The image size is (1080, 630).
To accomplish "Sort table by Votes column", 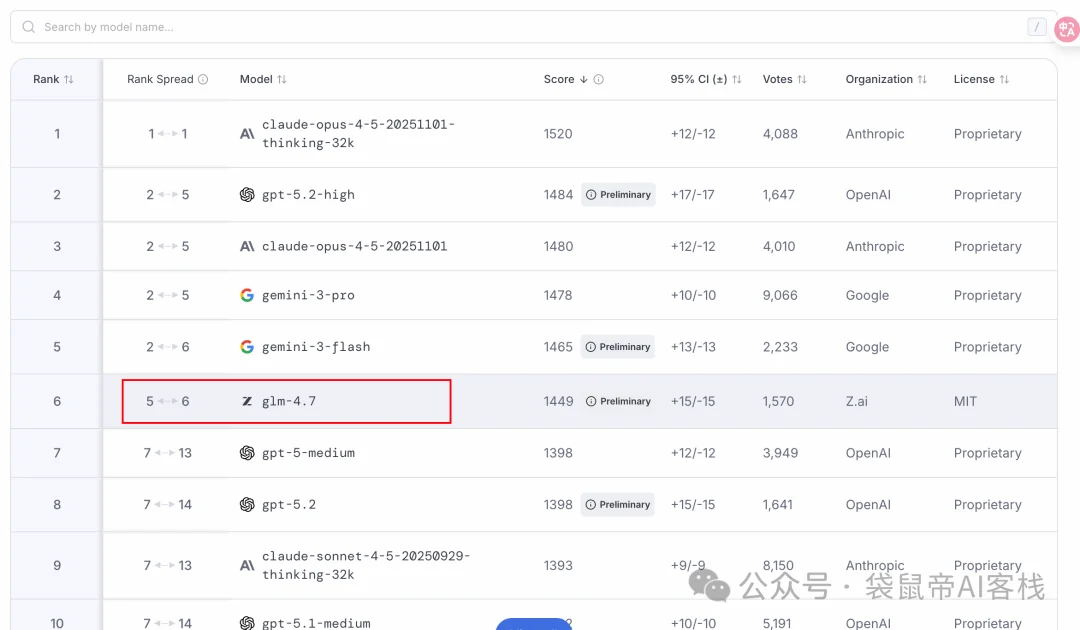I will click(783, 79).
